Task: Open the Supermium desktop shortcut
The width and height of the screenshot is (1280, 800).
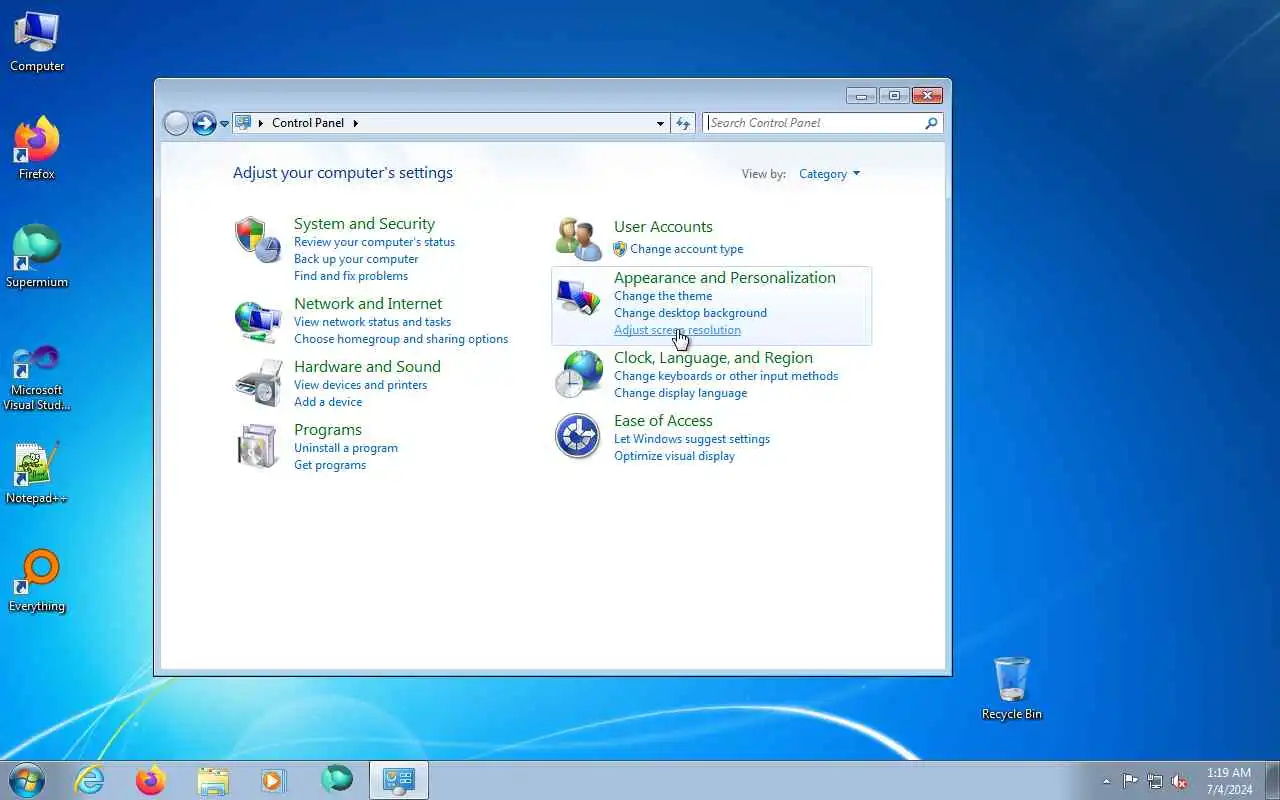Action: (x=37, y=256)
